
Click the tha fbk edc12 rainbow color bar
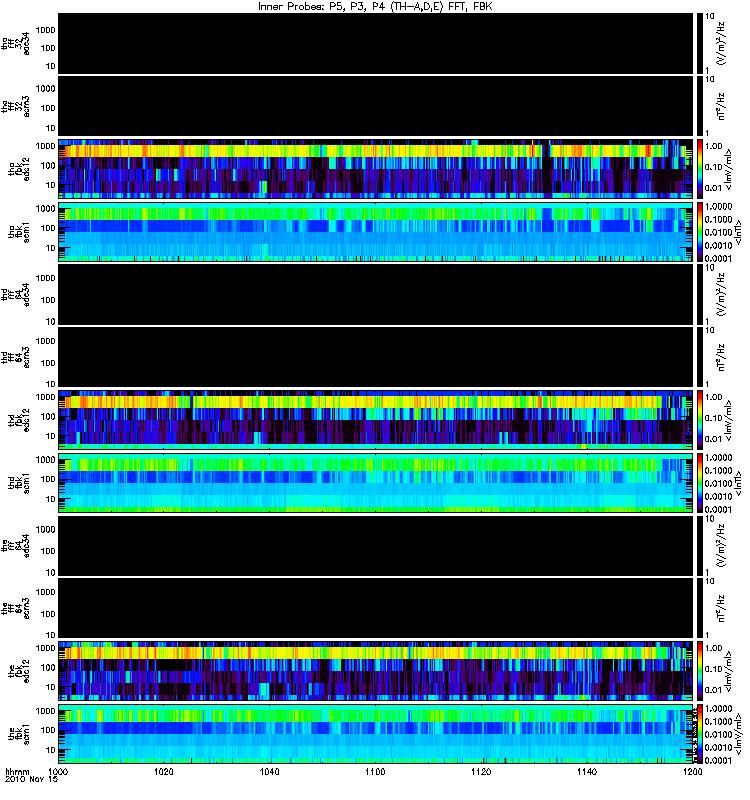(x=700, y=168)
